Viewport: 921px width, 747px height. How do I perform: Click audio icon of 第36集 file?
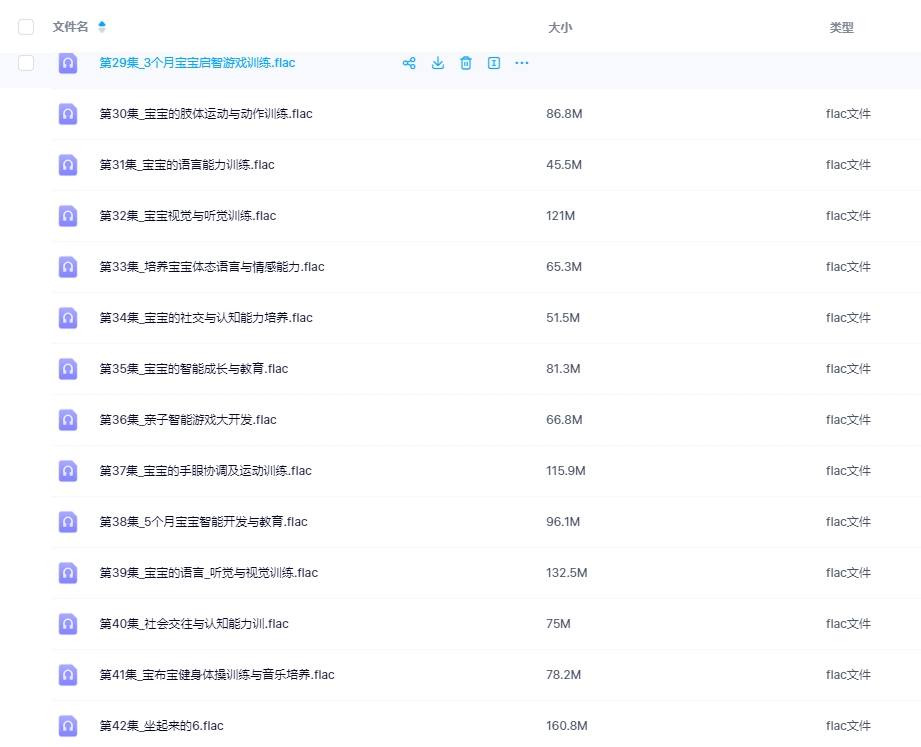pyautogui.click(x=68, y=420)
